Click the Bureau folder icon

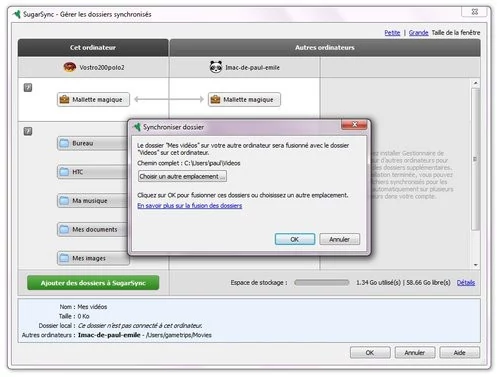point(64,143)
